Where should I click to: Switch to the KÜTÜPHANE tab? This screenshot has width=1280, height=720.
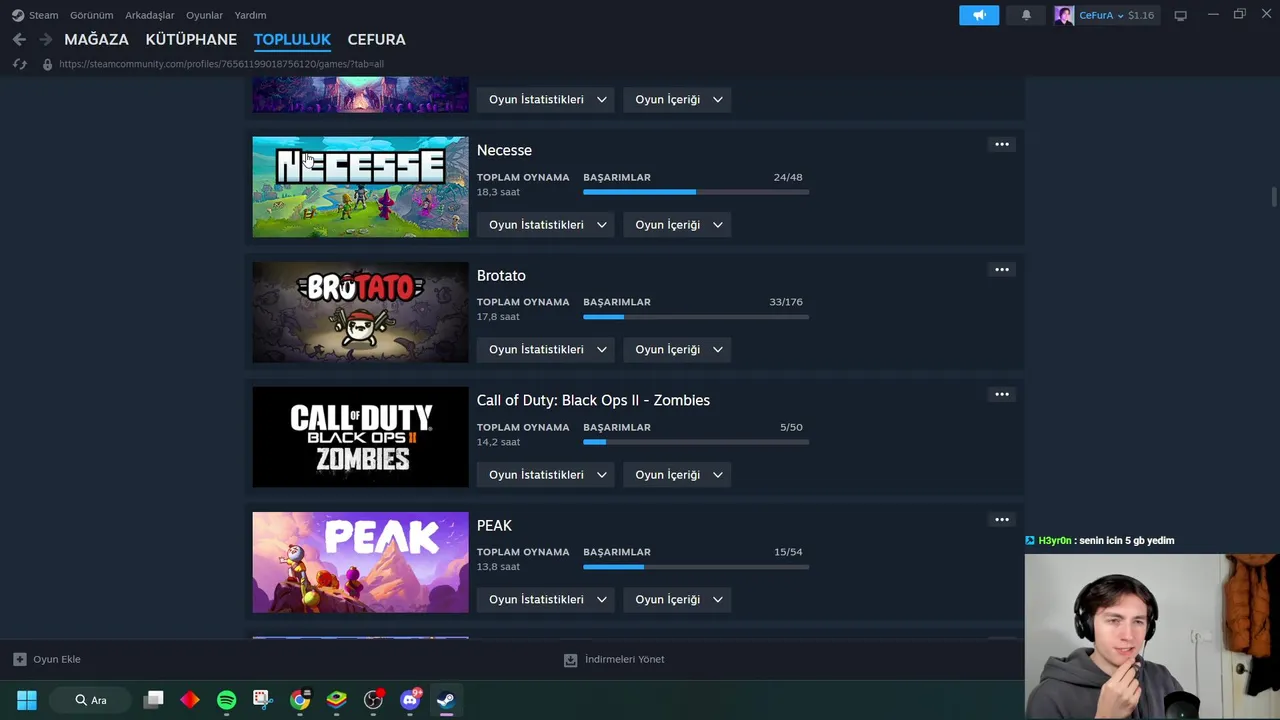click(x=191, y=40)
